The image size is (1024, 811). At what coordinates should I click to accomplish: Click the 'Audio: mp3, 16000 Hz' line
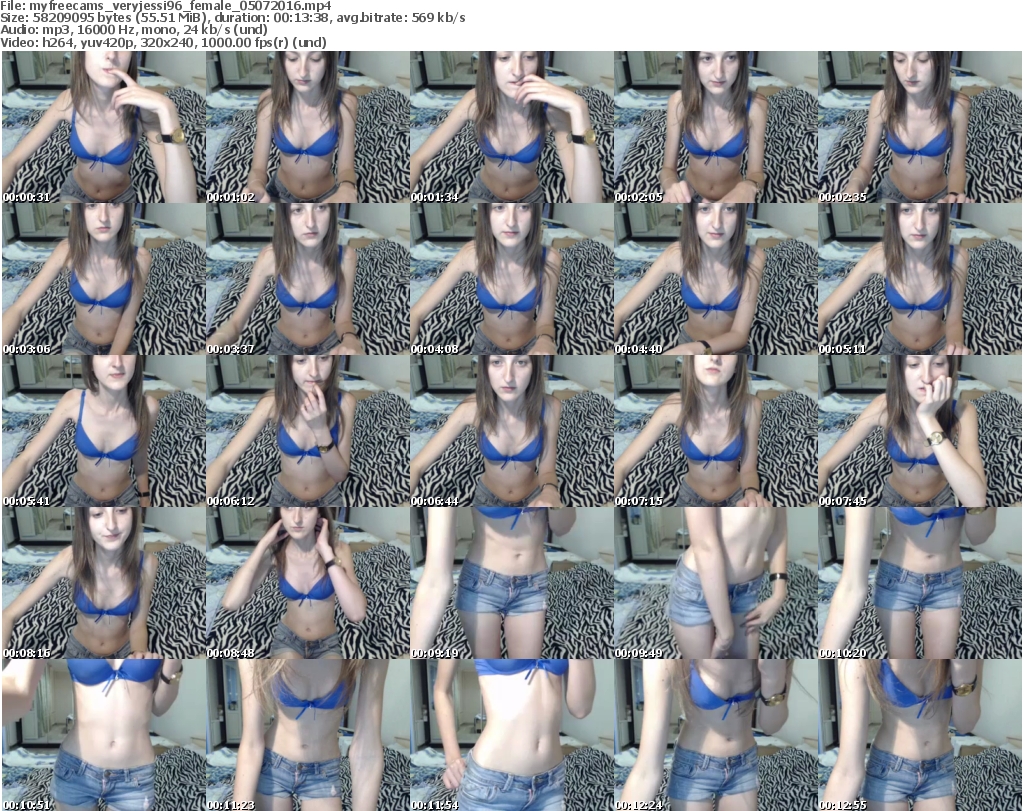135,30
